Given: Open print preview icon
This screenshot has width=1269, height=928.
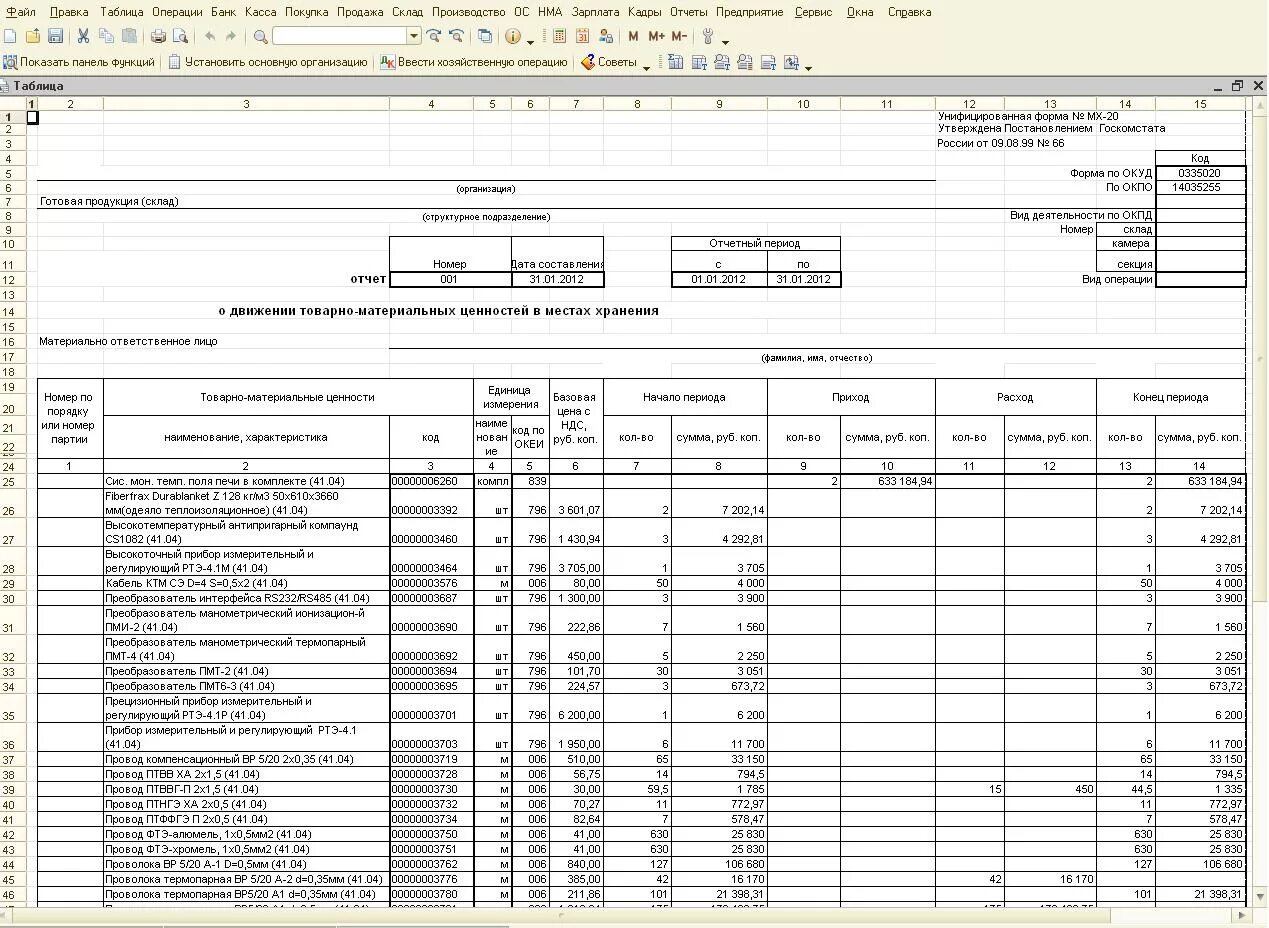Looking at the screenshot, I should (180, 36).
